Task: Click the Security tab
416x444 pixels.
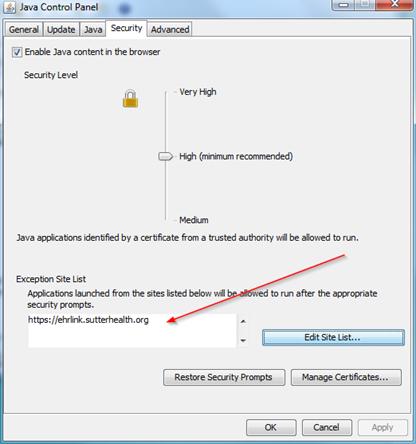Action: point(126,28)
